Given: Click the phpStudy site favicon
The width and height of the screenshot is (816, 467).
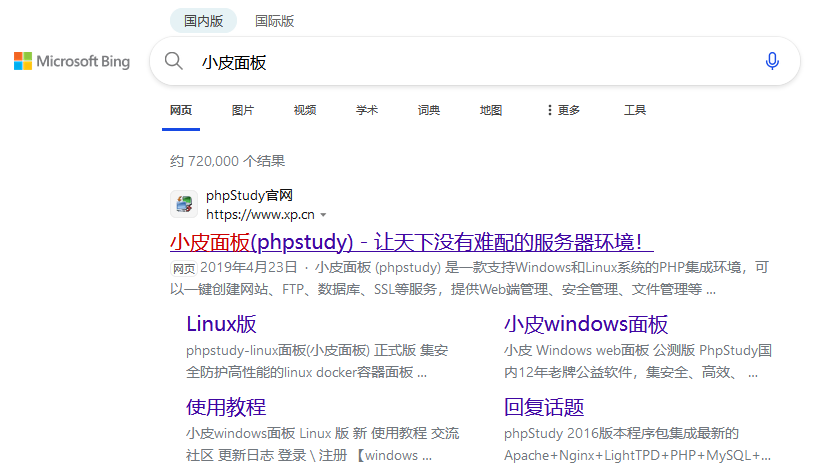Looking at the screenshot, I should 183,204.
